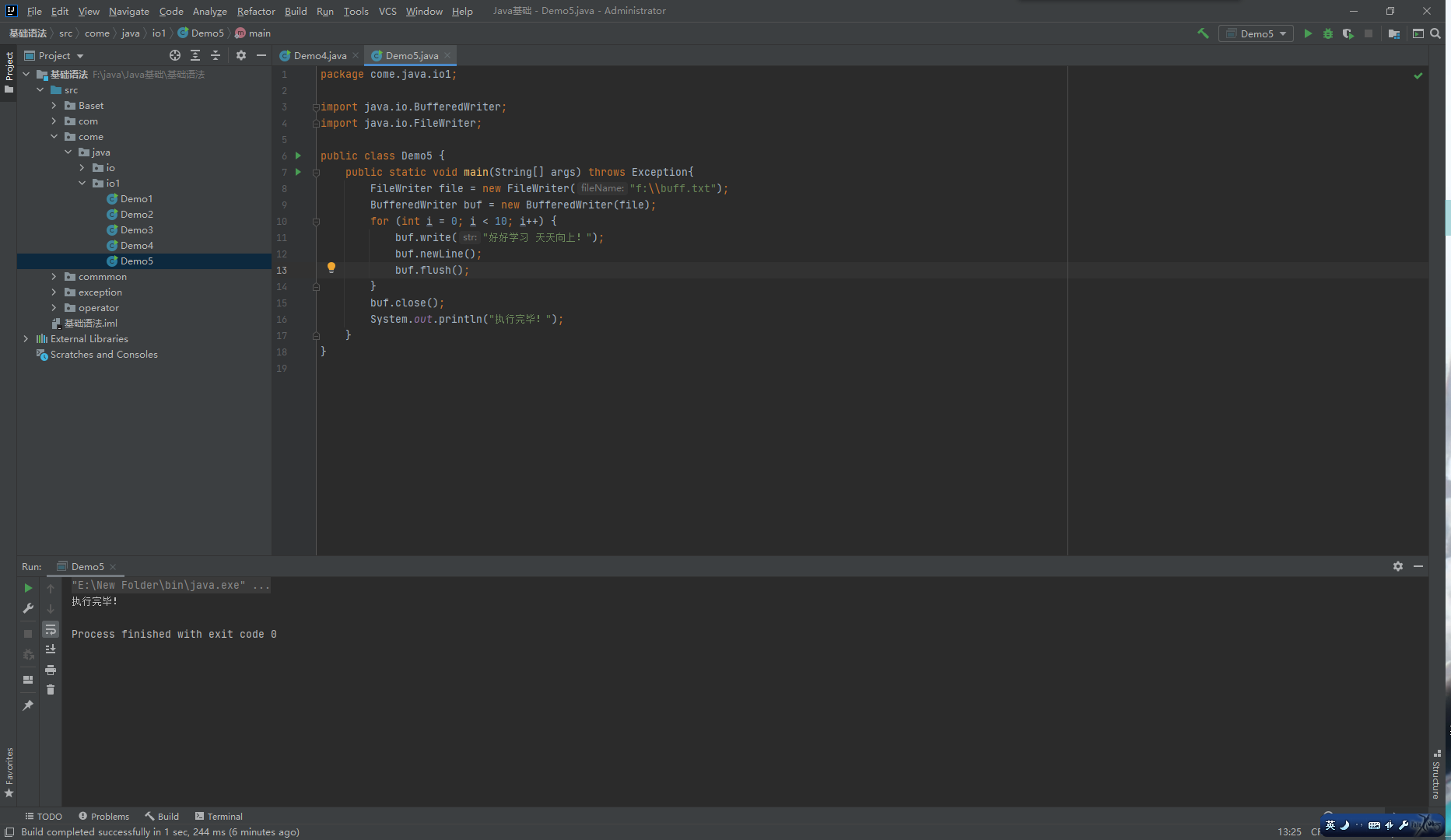Hide the Project tool window

[x=261, y=55]
